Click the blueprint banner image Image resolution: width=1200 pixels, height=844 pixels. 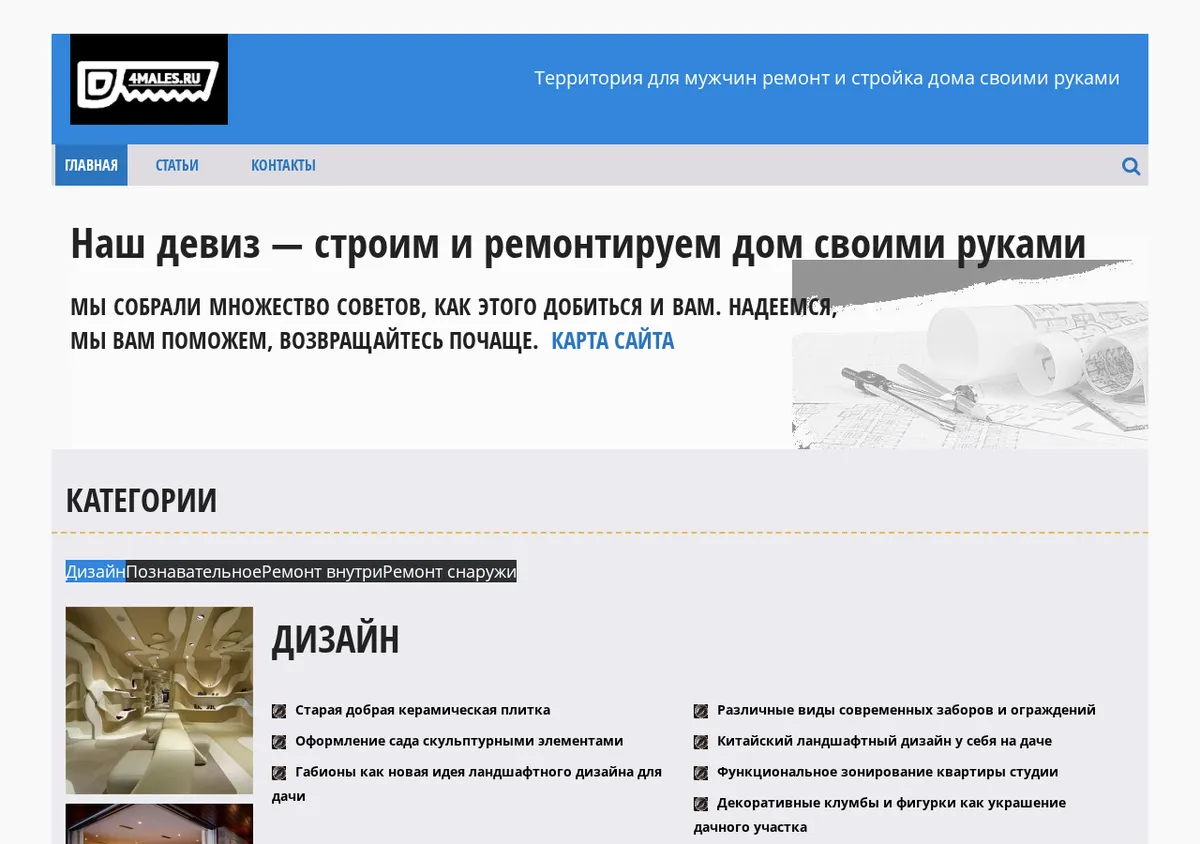click(x=970, y=354)
